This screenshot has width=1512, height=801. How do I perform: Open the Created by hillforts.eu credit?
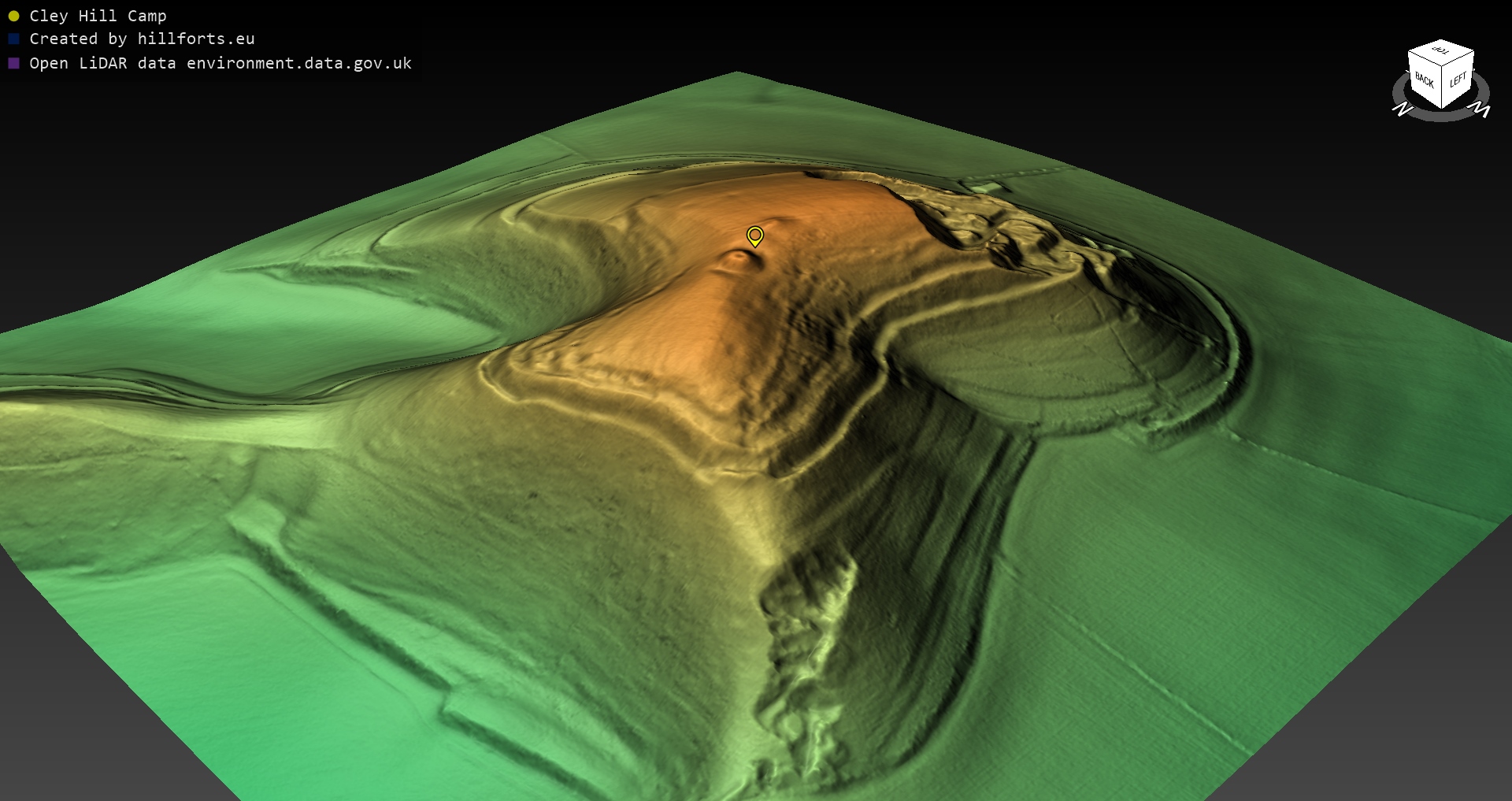[x=142, y=39]
